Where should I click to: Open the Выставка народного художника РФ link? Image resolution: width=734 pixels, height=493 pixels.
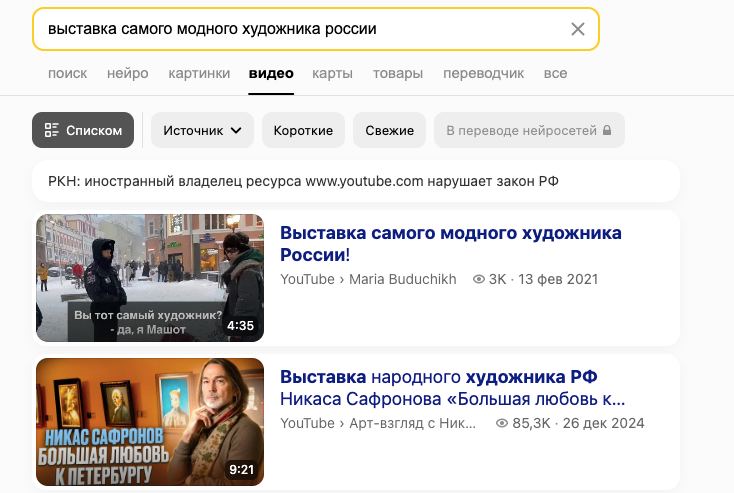click(x=452, y=388)
